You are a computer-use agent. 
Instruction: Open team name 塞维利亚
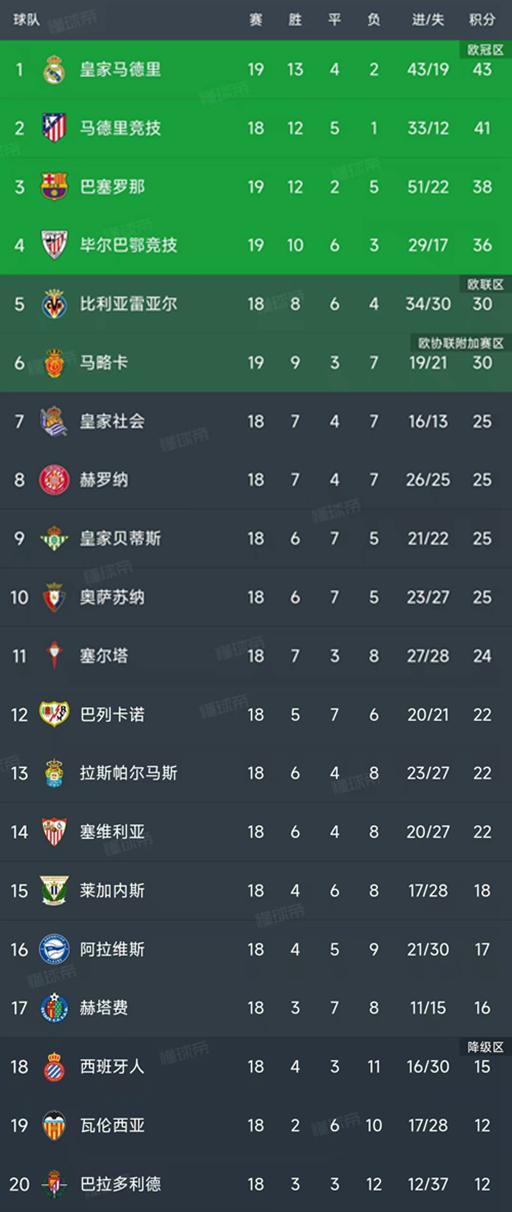112,832
